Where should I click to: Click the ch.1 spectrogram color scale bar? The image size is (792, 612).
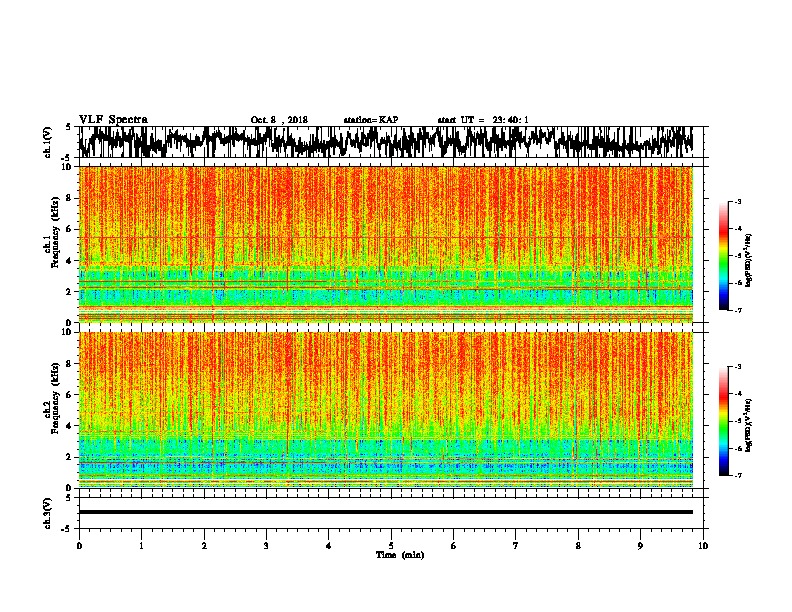[723, 256]
